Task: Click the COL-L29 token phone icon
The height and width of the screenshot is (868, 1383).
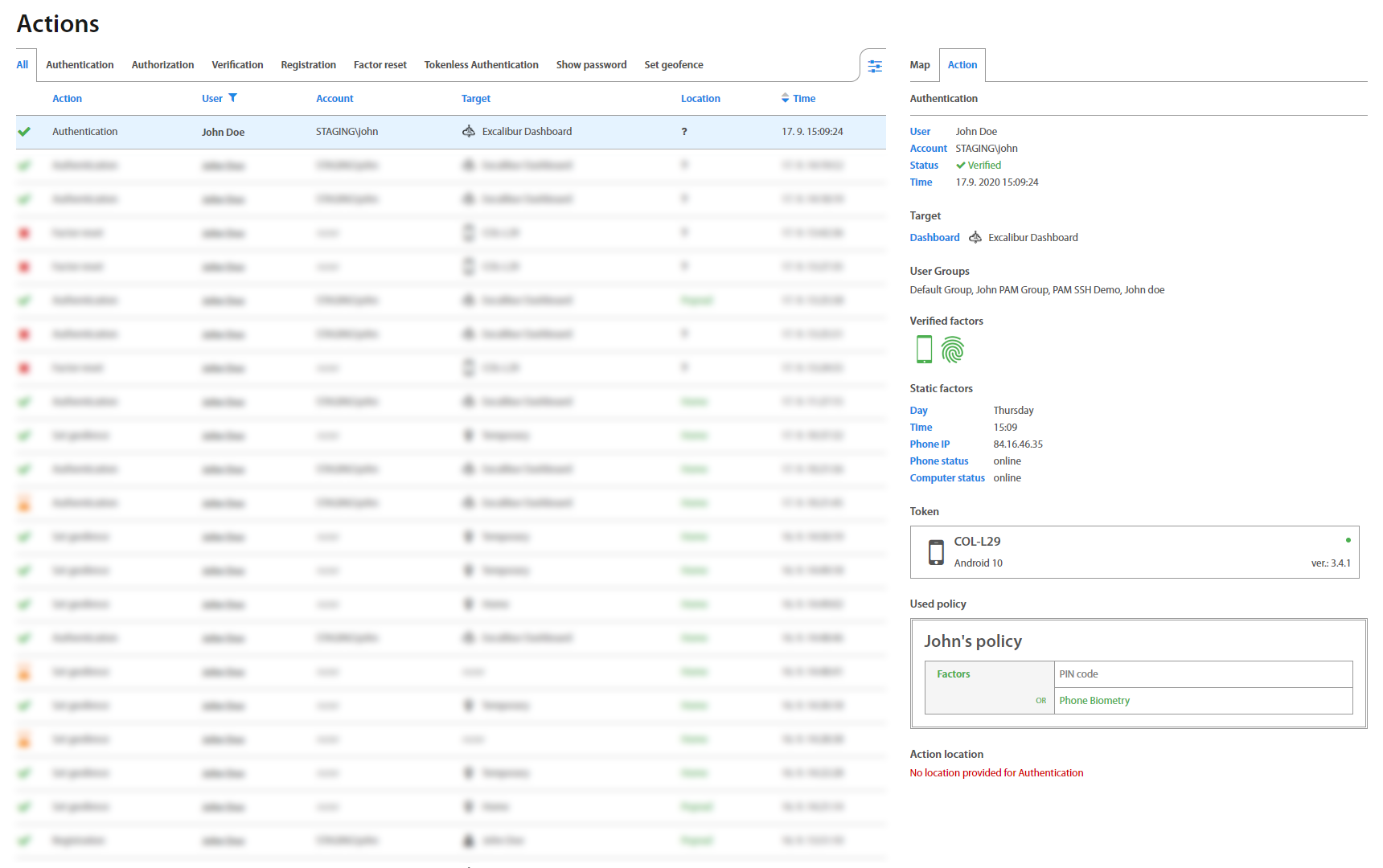Action: click(936, 552)
